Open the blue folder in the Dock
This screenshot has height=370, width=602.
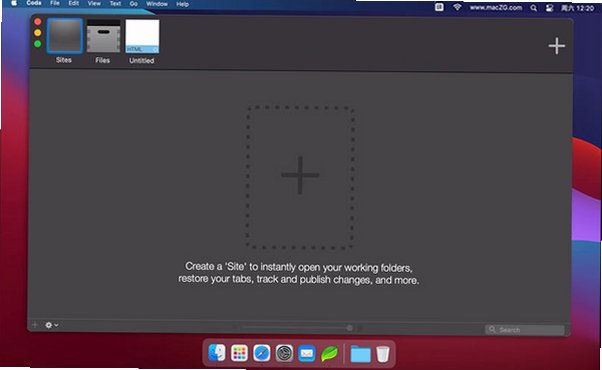coord(361,354)
